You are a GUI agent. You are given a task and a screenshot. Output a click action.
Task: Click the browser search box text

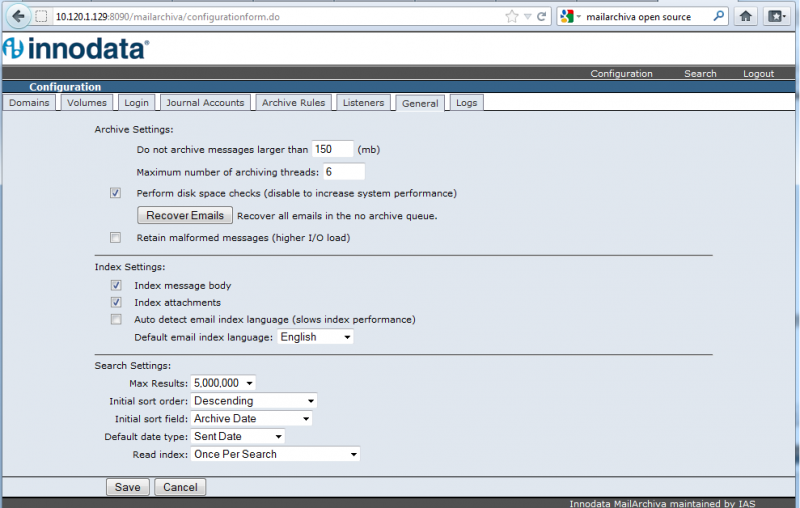(638, 17)
